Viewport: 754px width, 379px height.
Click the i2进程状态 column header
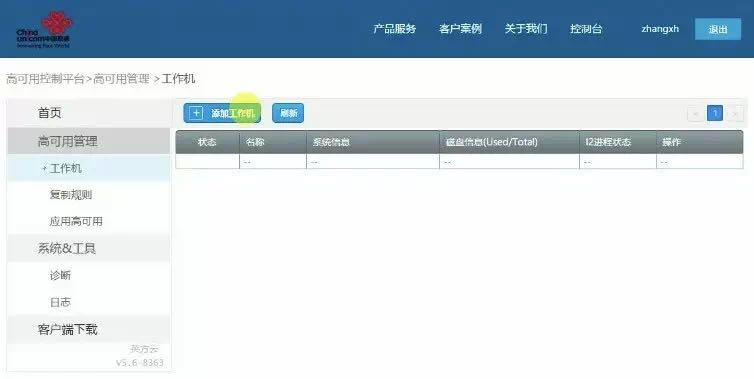[618, 142]
